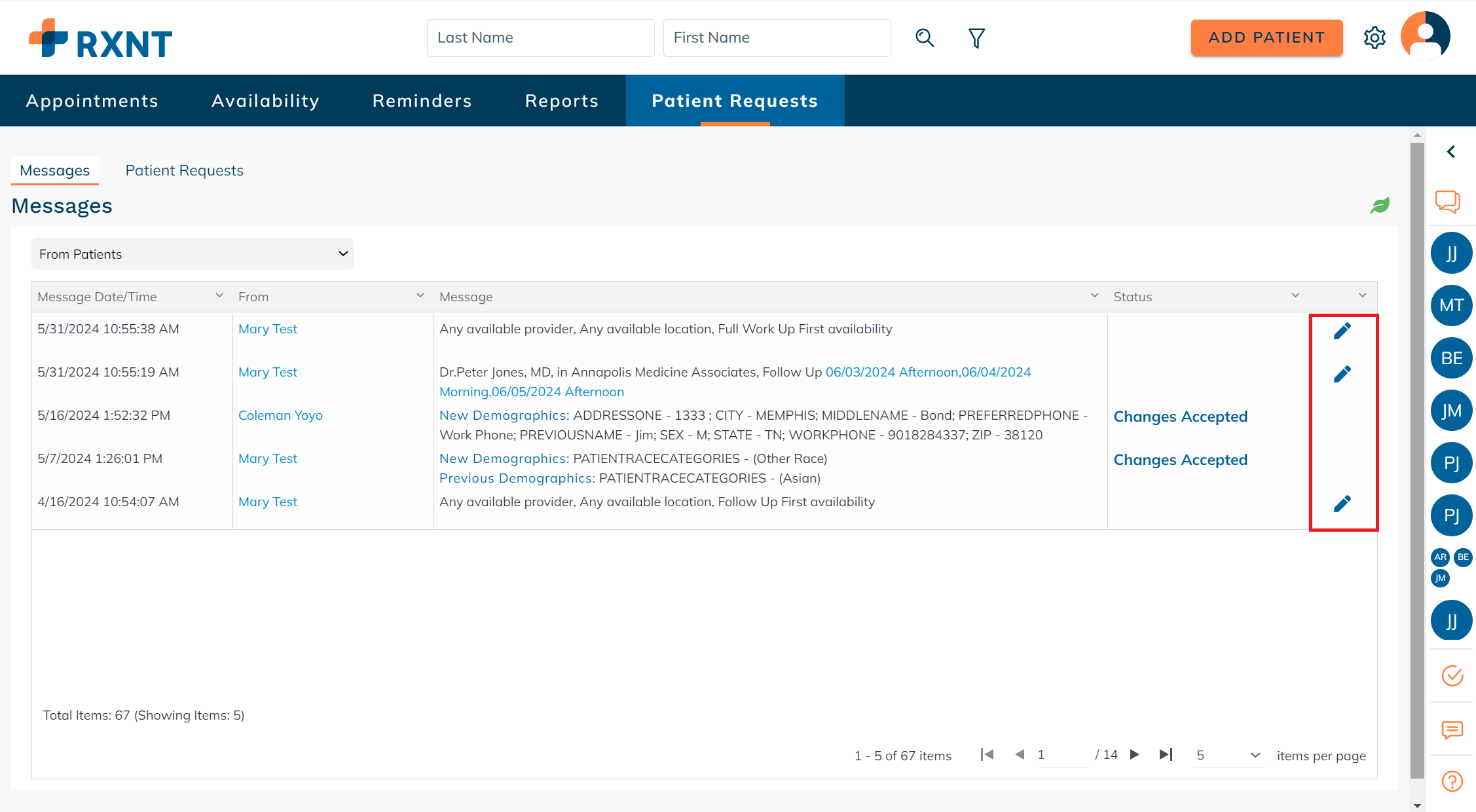Switch to the Patient Requests sub-tab
The width and height of the screenshot is (1476, 812).
pyautogui.click(x=184, y=170)
